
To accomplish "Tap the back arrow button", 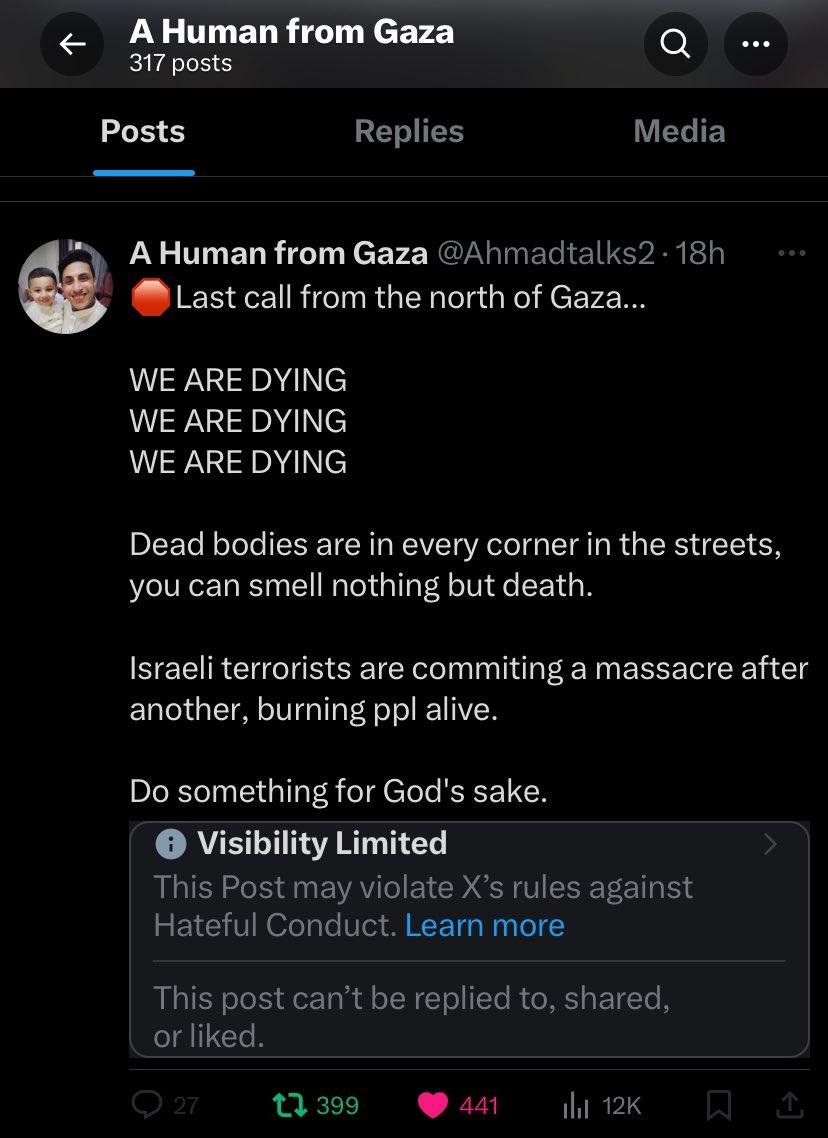I will click(x=71, y=43).
